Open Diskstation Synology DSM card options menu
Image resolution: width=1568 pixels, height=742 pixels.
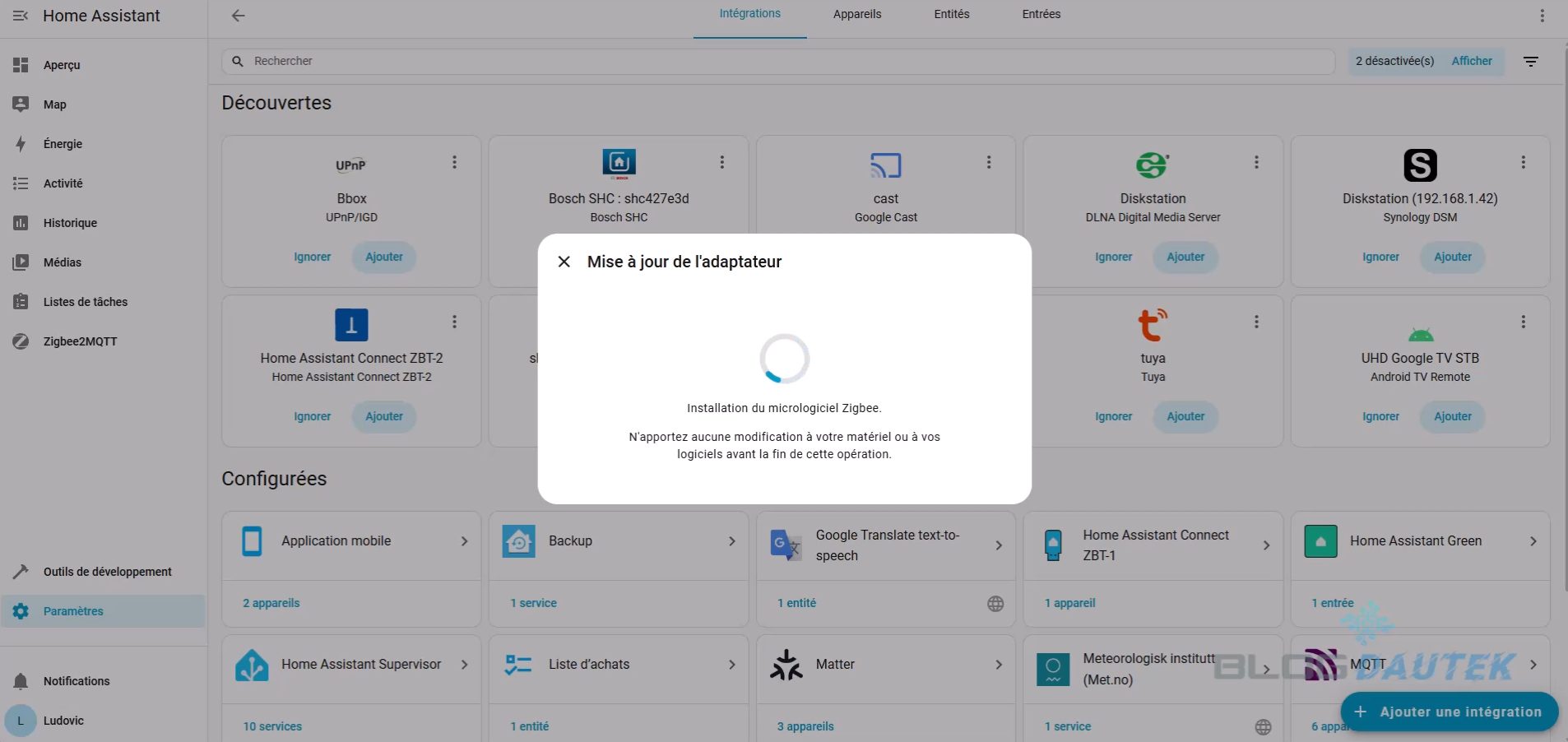coord(1523,163)
